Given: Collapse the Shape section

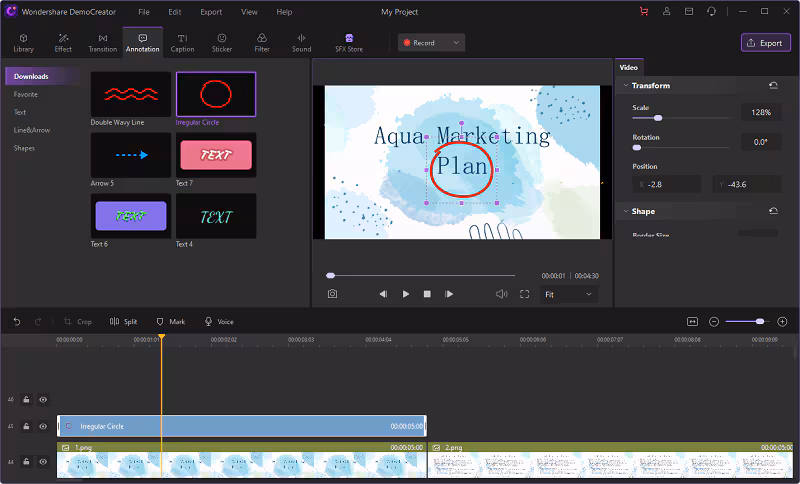Looking at the screenshot, I should [626, 211].
